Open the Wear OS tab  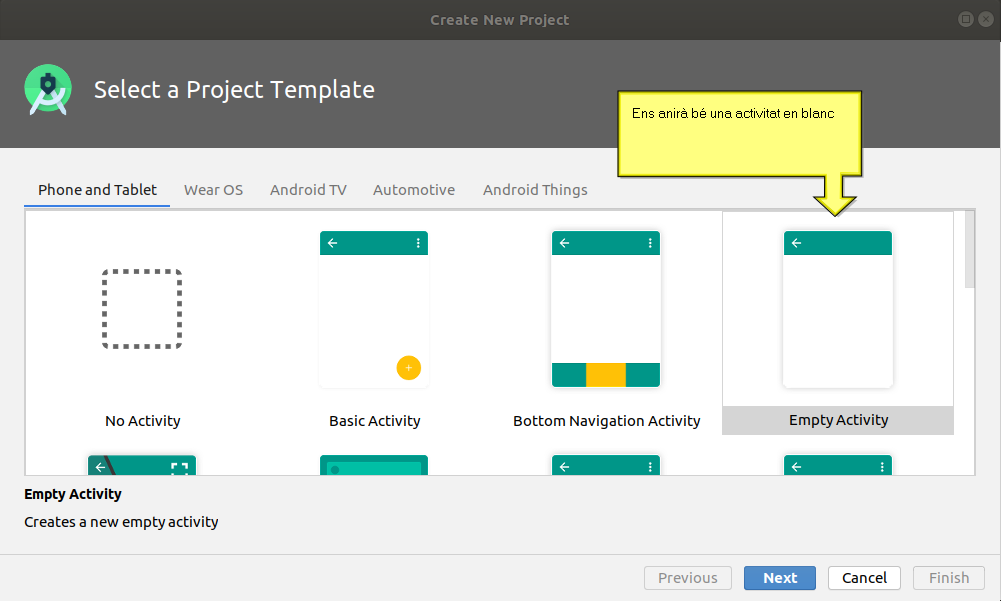pos(213,190)
